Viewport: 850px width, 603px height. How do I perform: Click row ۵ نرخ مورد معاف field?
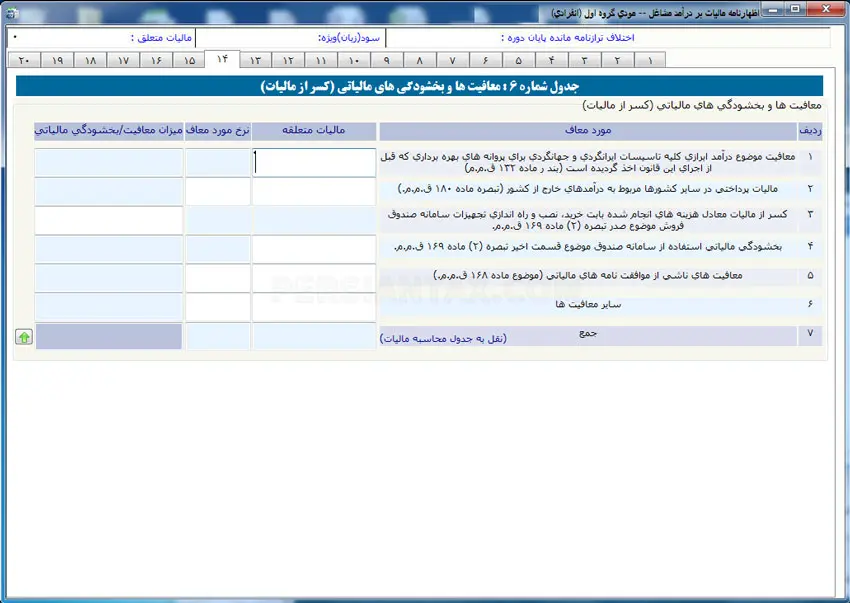[218, 278]
